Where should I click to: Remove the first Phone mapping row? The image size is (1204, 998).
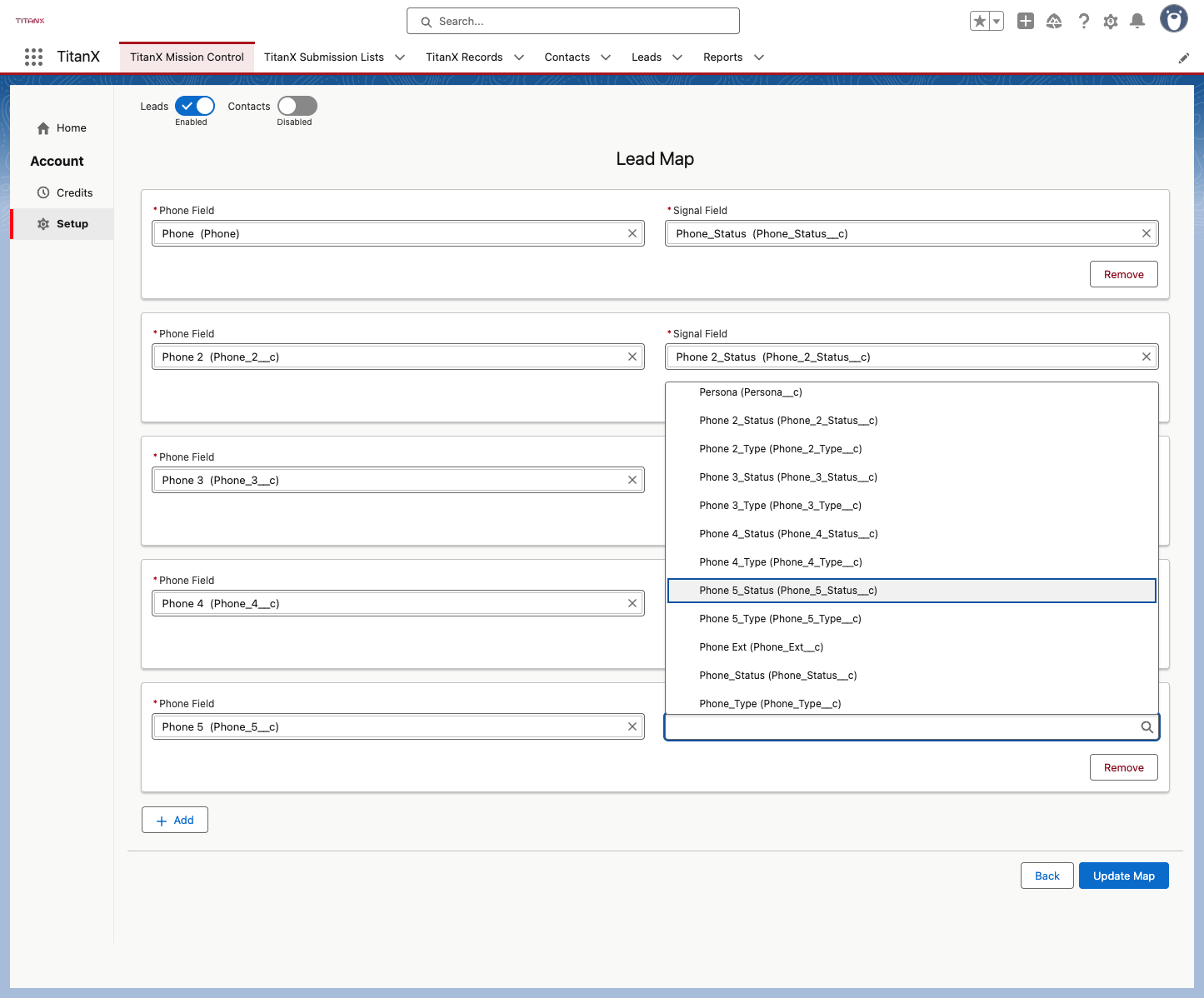pos(1124,274)
